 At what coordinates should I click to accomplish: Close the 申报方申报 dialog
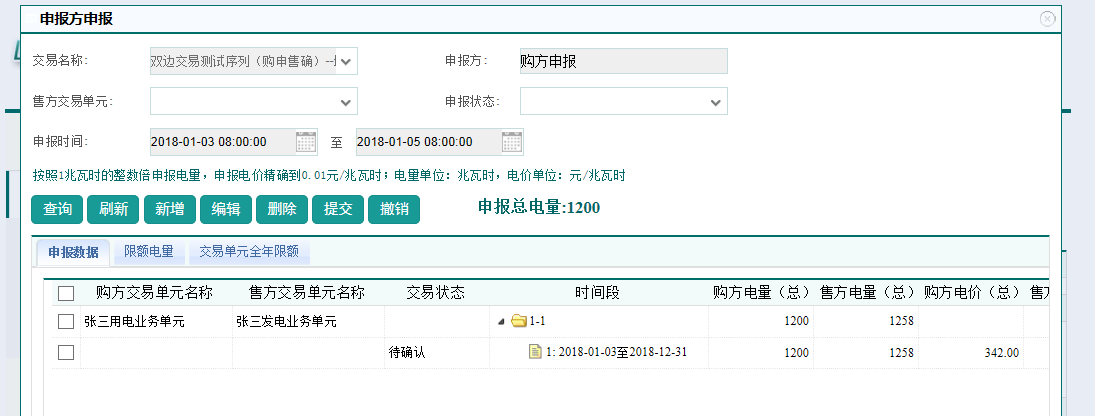(1047, 18)
